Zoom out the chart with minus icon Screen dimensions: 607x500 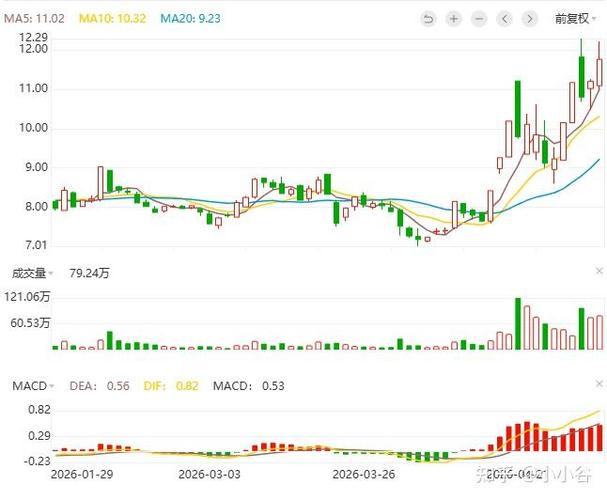479,19
